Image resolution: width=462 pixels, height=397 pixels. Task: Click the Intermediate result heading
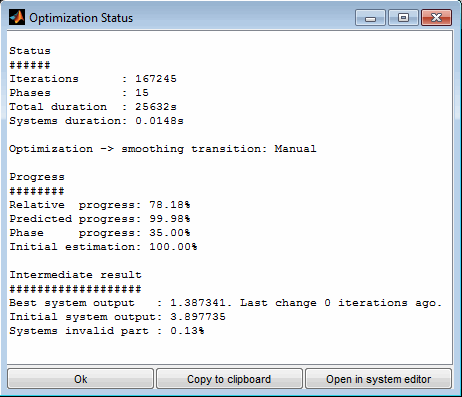pos(75,275)
